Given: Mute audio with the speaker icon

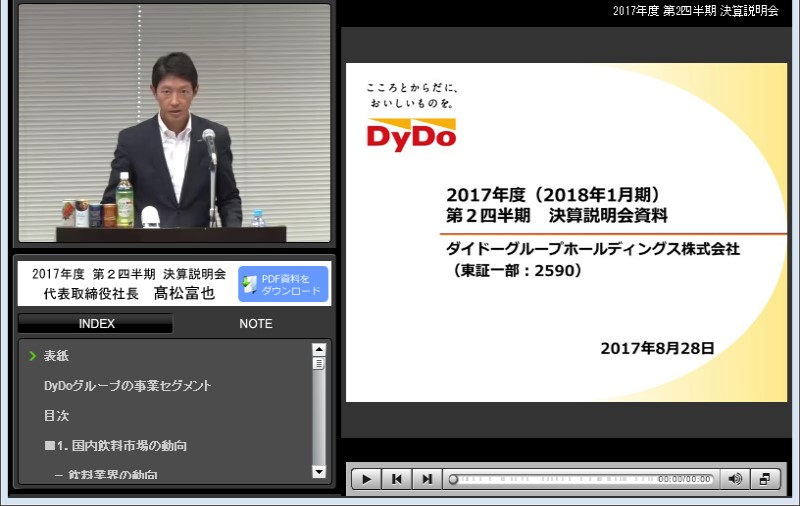Looking at the screenshot, I should pyautogui.click(x=735, y=479).
